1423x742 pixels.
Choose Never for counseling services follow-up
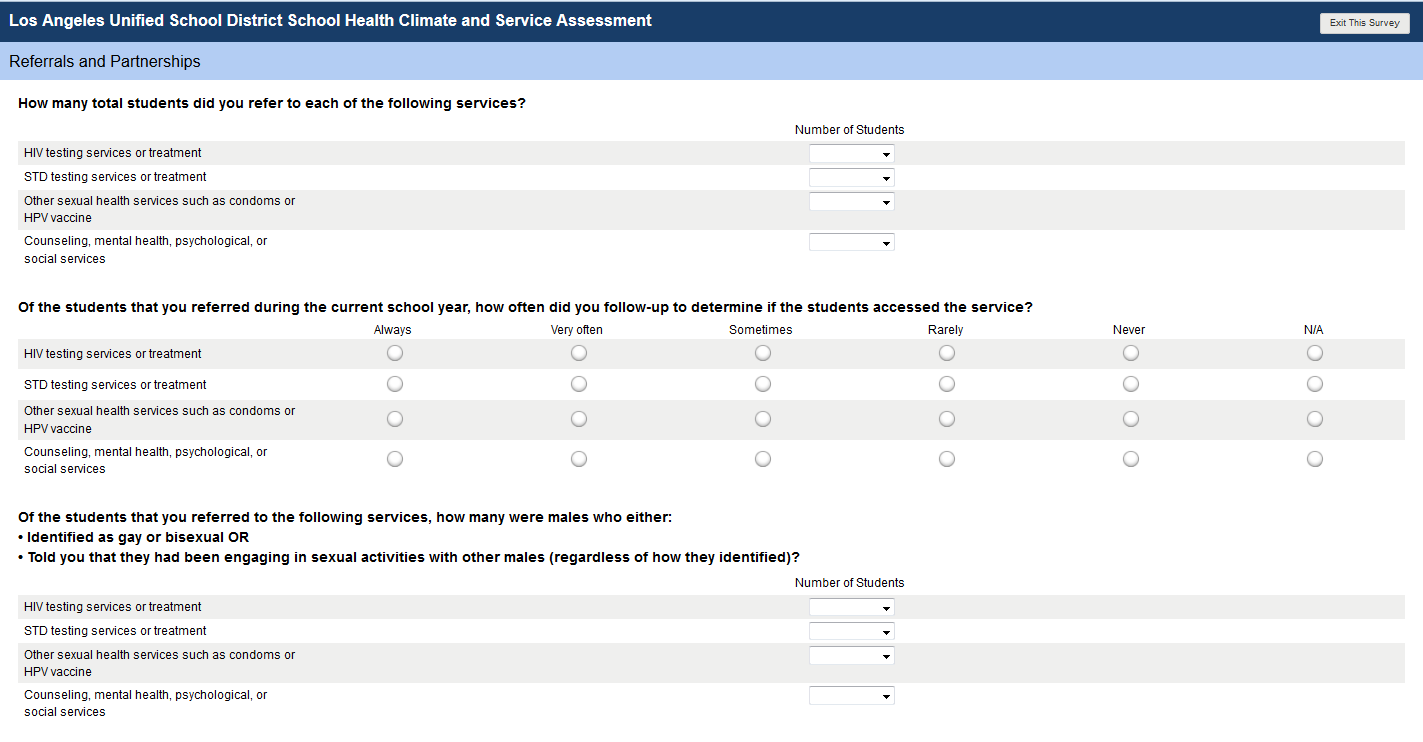tap(1131, 459)
